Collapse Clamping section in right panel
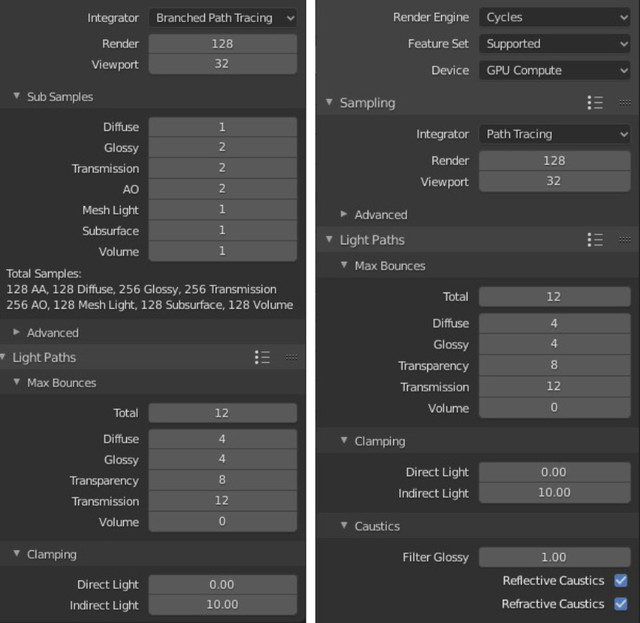 (x=344, y=440)
